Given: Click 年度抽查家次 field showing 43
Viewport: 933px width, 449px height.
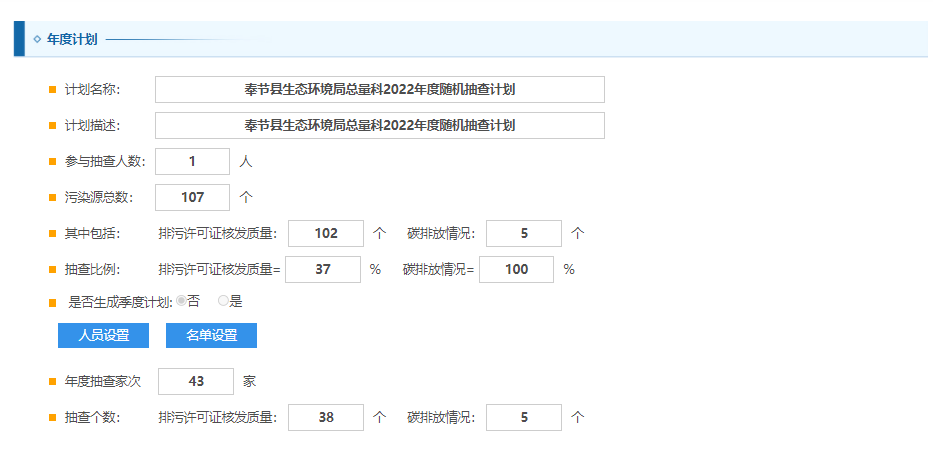Looking at the screenshot, I should (196, 381).
